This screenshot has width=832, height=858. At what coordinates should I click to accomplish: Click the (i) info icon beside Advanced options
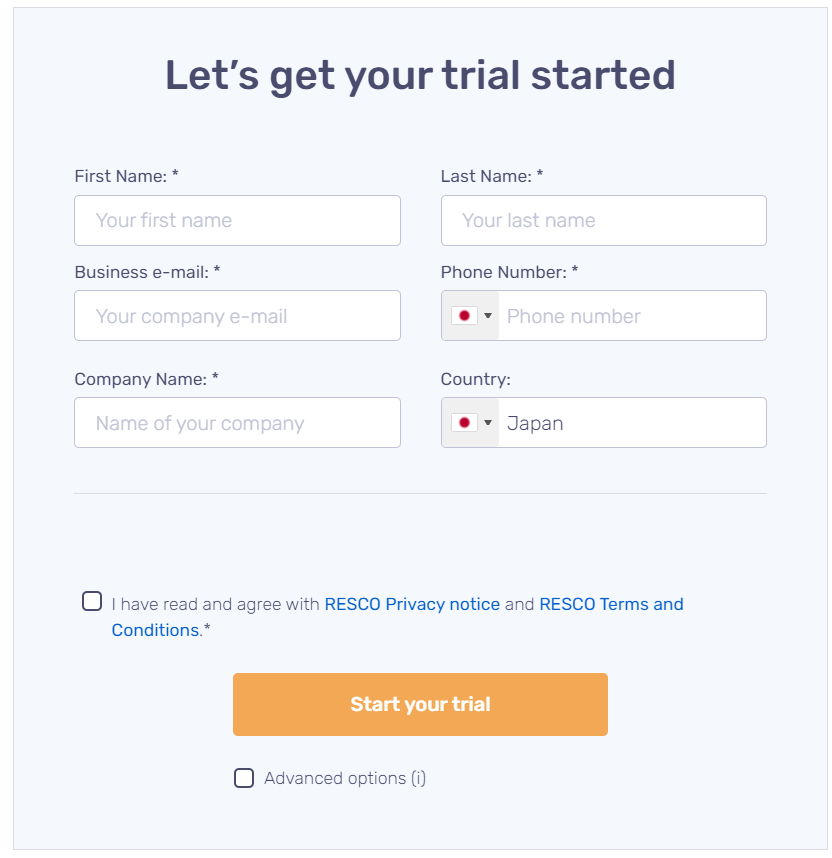click(418, 778)
